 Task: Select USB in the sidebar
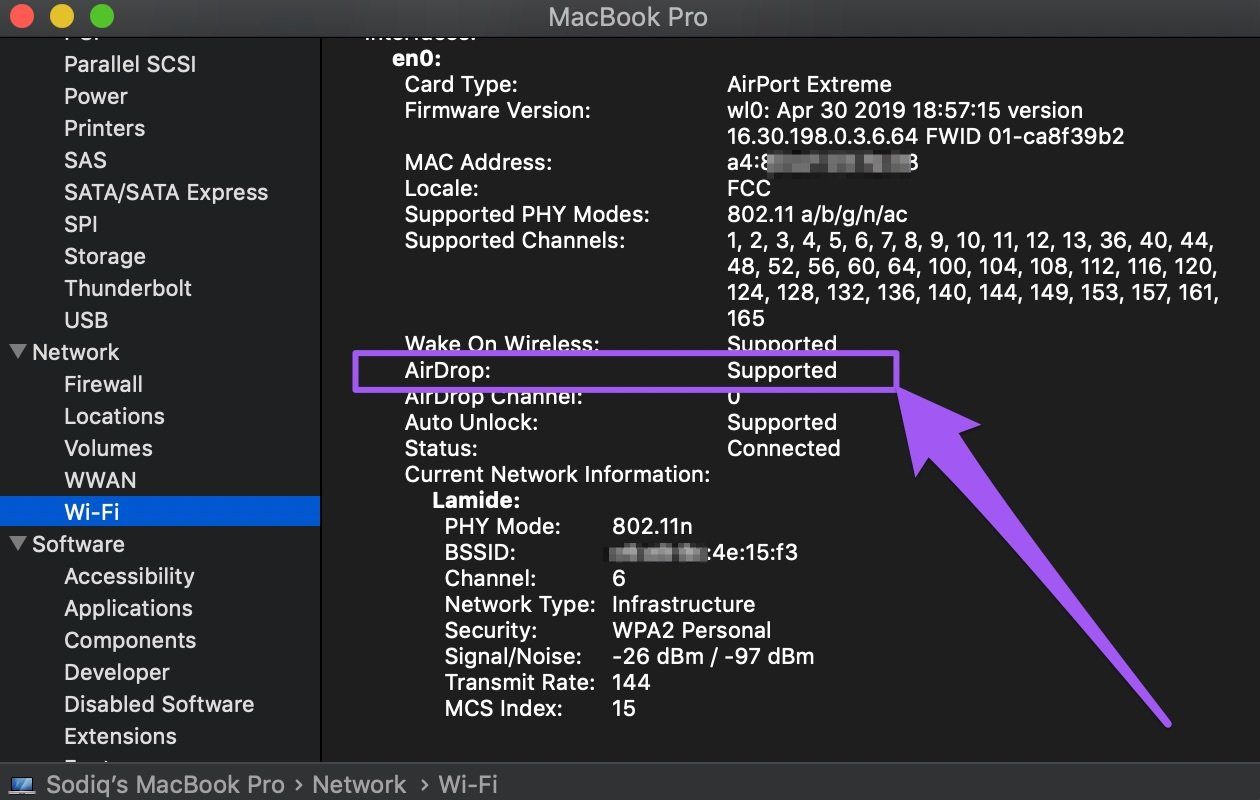tap(86, 320)
